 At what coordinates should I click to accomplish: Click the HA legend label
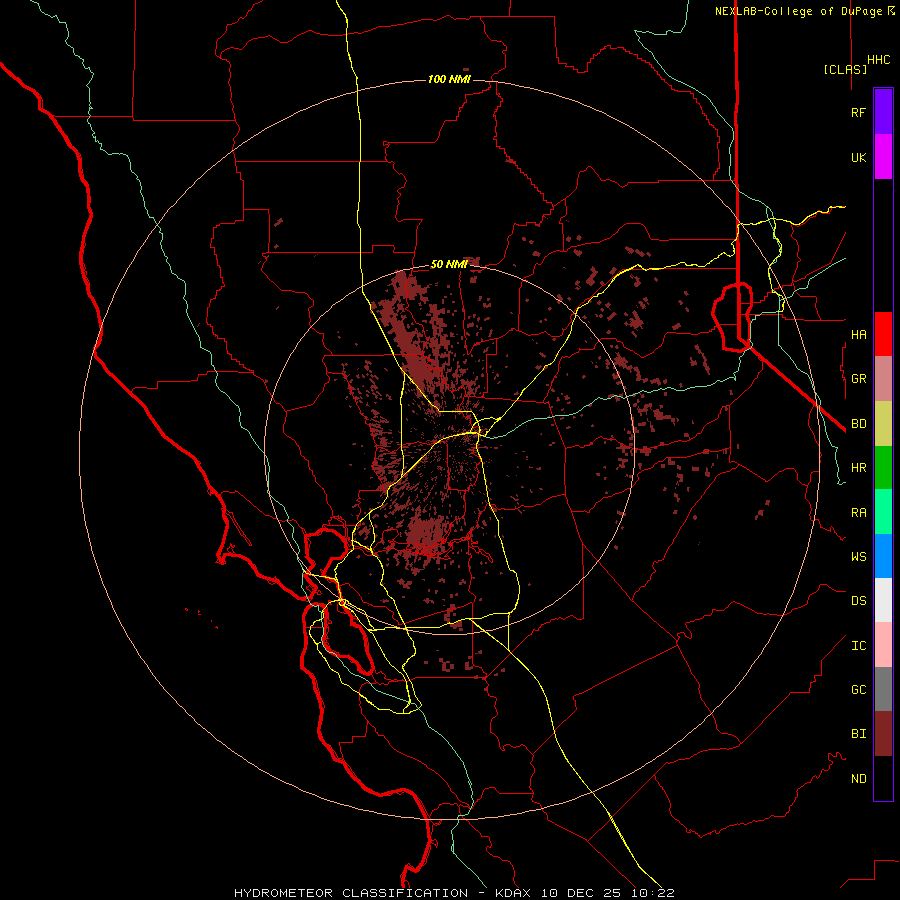click(858, 334)
